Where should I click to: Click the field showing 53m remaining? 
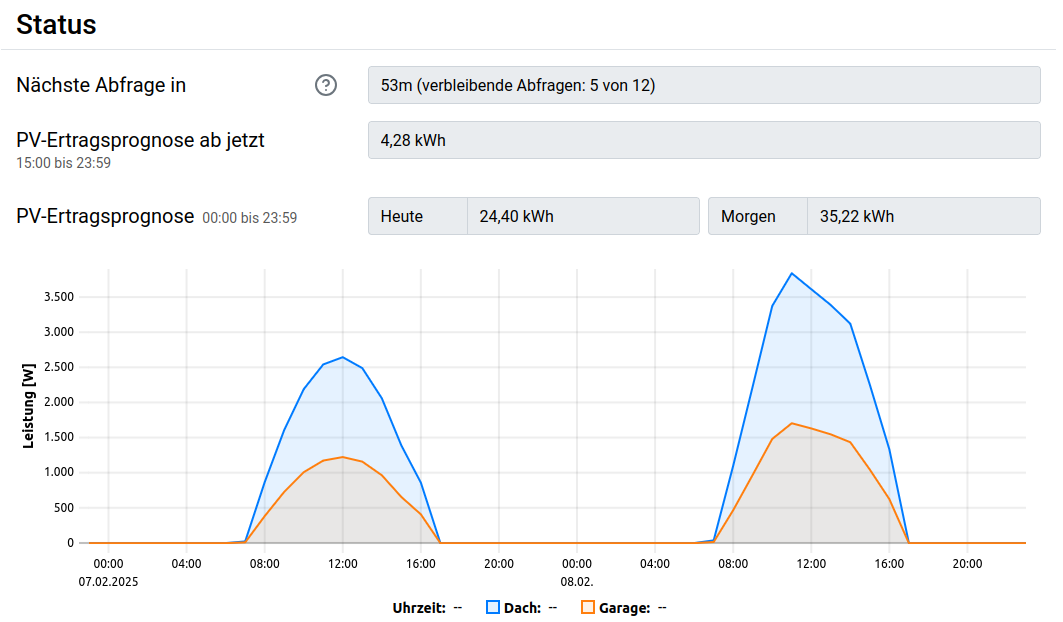tap(704, 85)
